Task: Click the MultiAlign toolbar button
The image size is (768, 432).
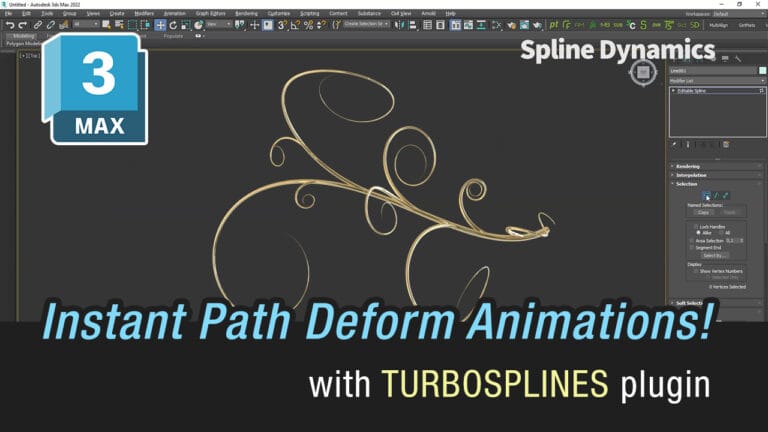Action: pyautogui.click(x=718, y=25)
